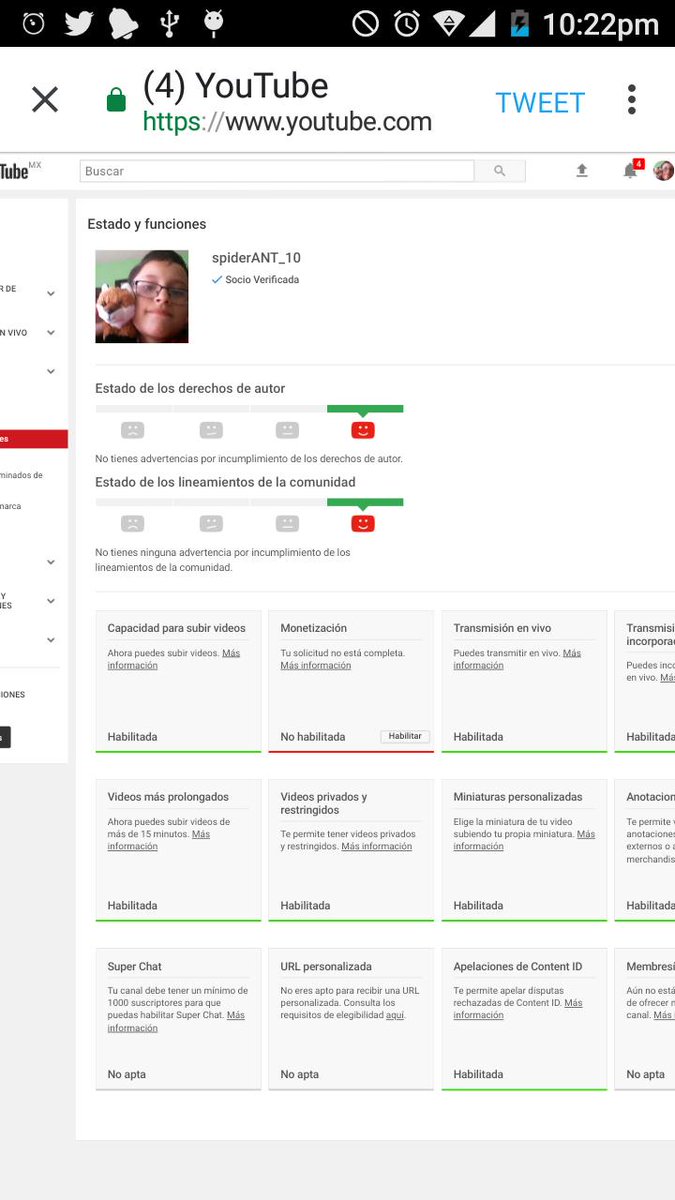Viewport: 675px width, 1200px height.
Task: Open the three-dot overflow menu
Action: [x=632, y=99]
